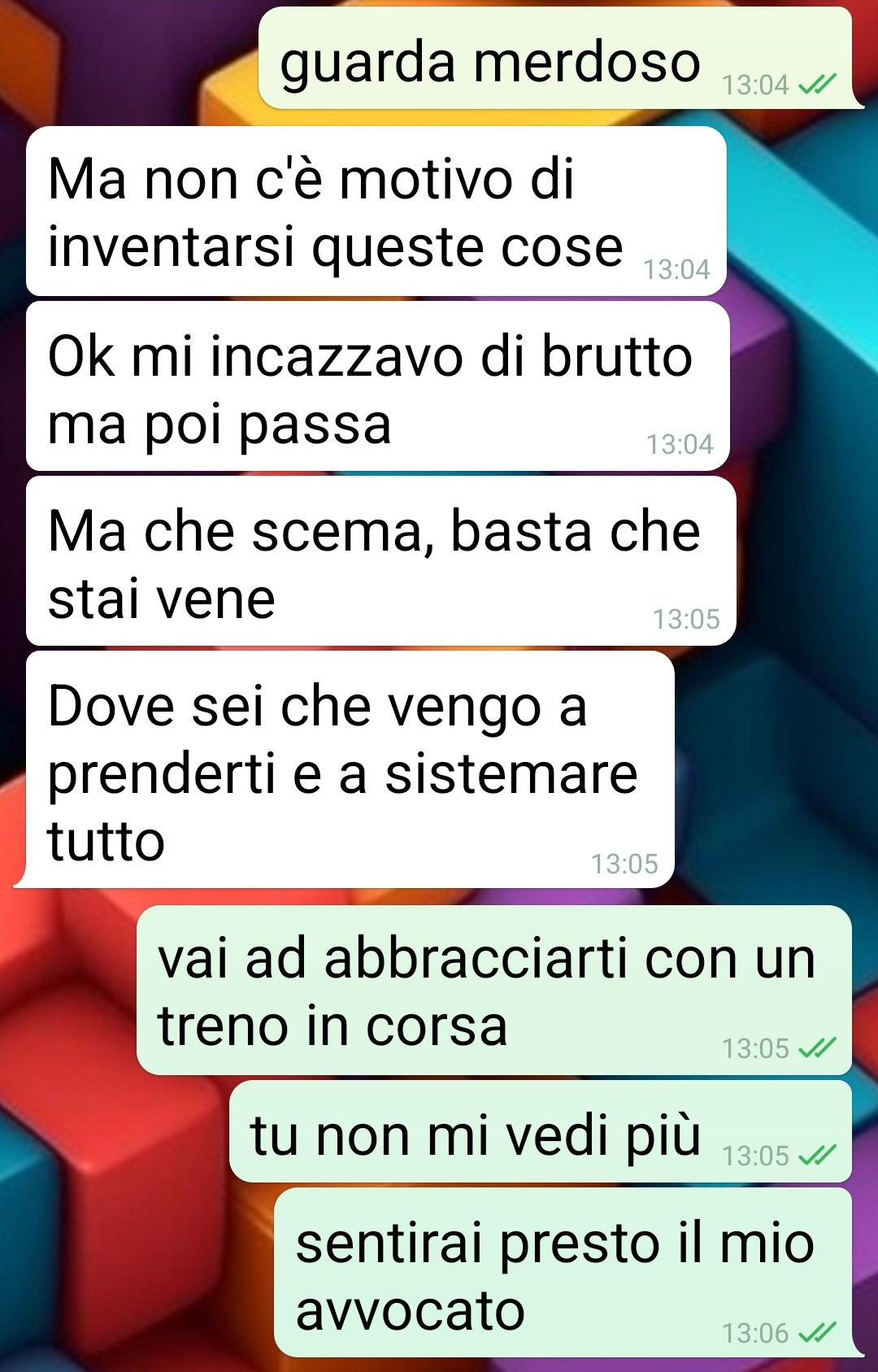Click double checkmark on "treno in corsa" message
The width and height of the screenshot is (878, 1372).
coord(817,1048)
